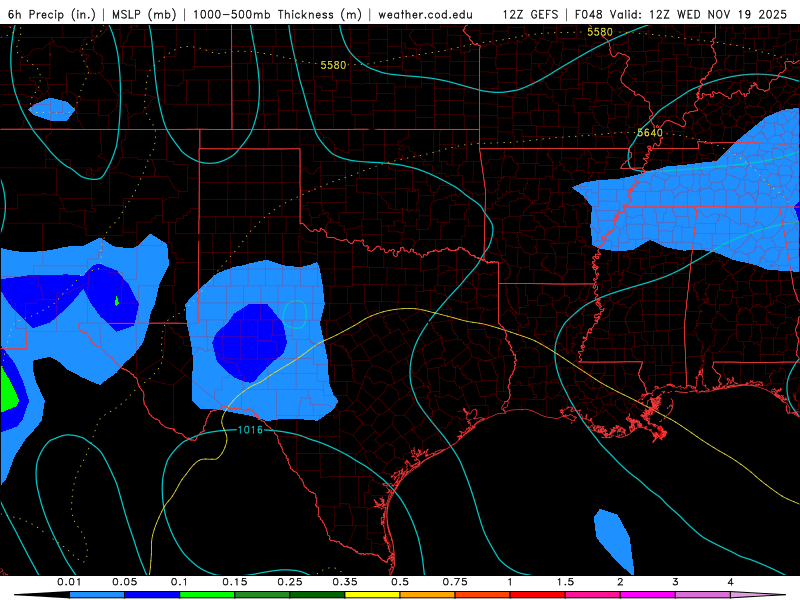Click the '5580' label at the top edge near Missouri
This screenshot has width=800, height=600.
[x=599, y=32]
